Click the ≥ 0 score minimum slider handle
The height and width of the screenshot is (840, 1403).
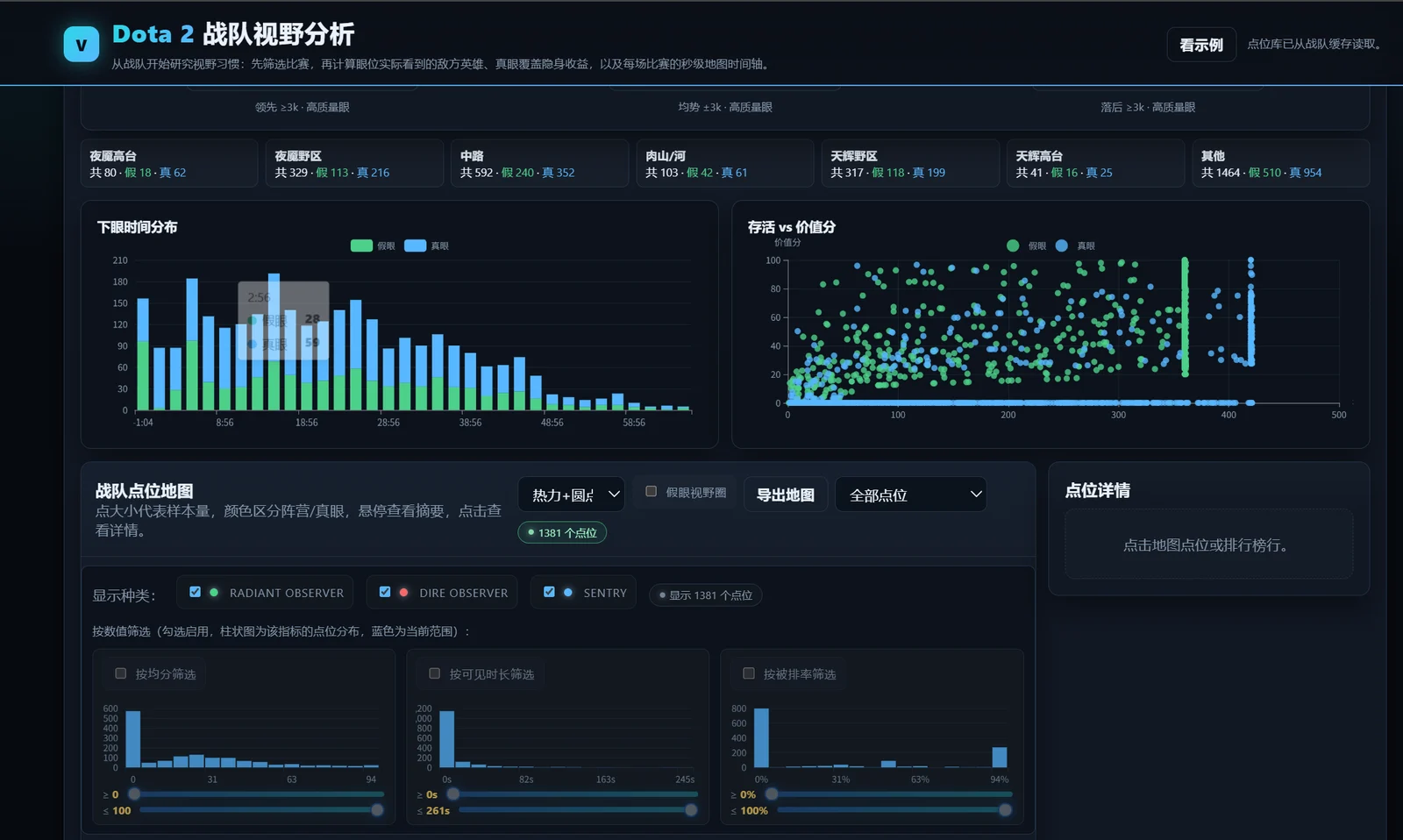tap(134, 794)
